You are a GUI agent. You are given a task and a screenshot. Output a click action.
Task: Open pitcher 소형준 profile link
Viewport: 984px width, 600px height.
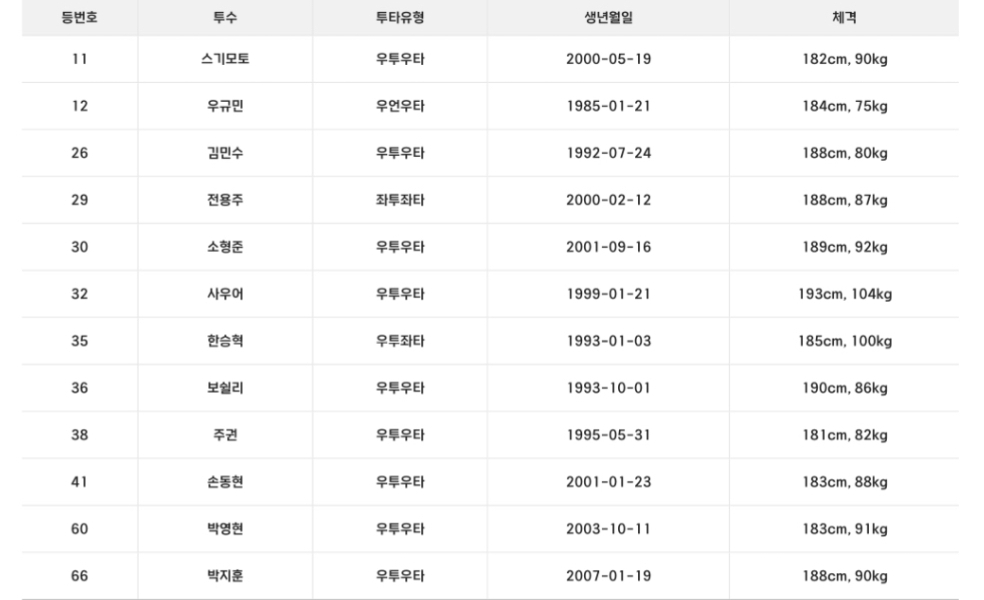point(225,247)
